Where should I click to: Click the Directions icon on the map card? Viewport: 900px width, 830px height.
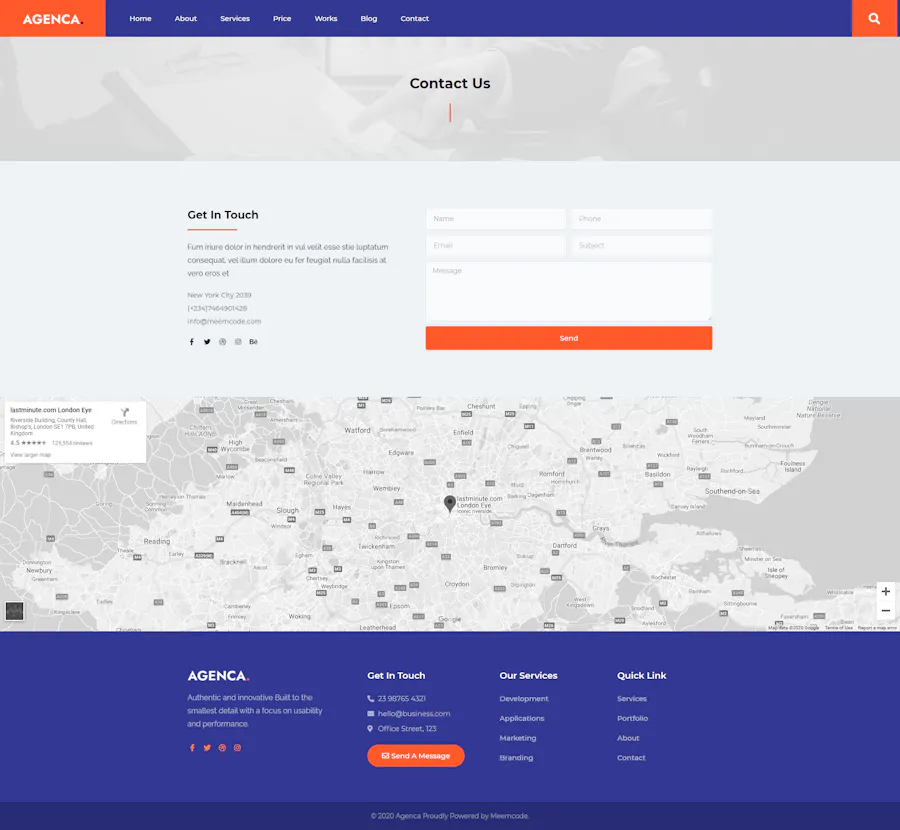(x=124, y=415)
